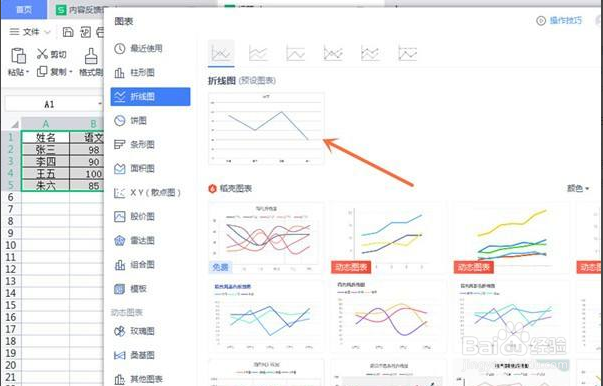Viewport: 603px width, 386px height.
Task: Choose the yellow-line 动态图表 template
Action: tap(511, 238)
